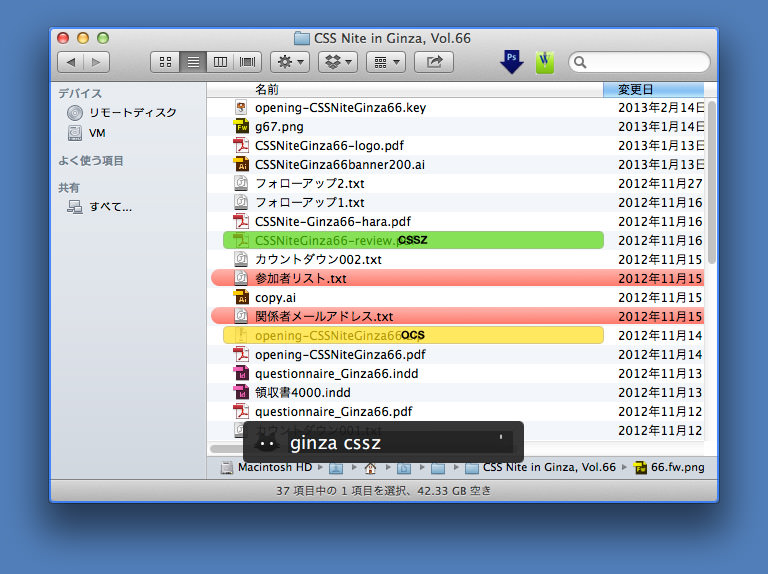
Task: Select green-labeled CSSNiteGinza66-review file
Action: click(413, 240)
